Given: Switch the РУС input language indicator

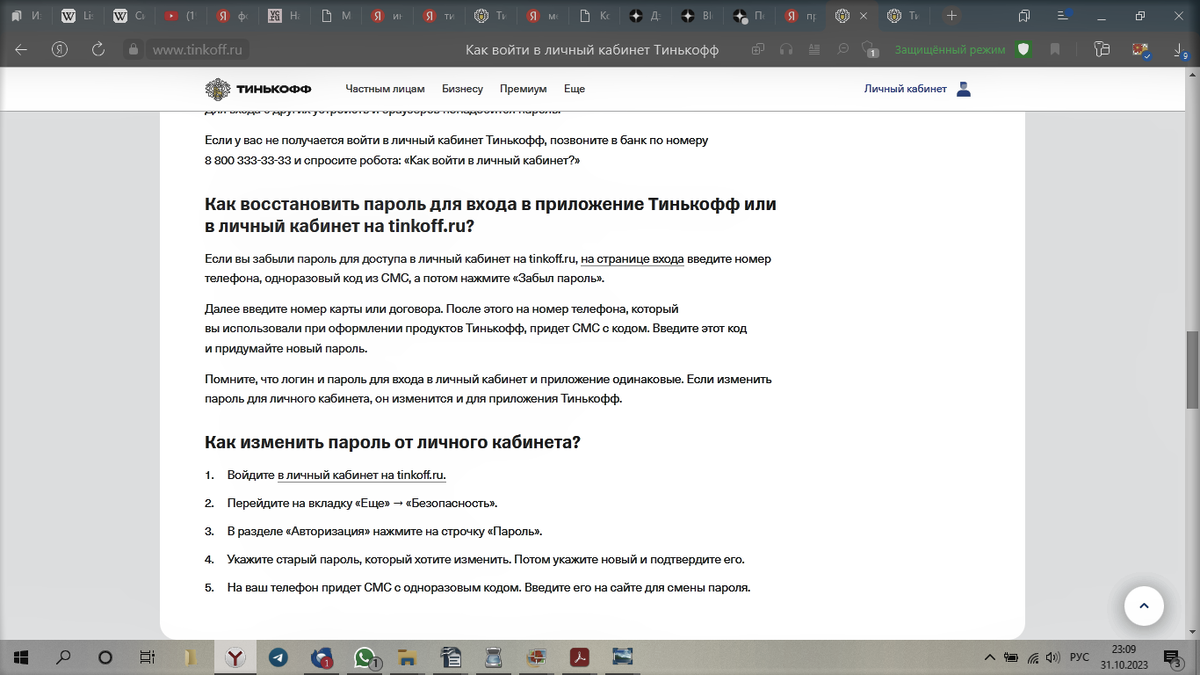Looking at the screenshot, I should 1080,657.
